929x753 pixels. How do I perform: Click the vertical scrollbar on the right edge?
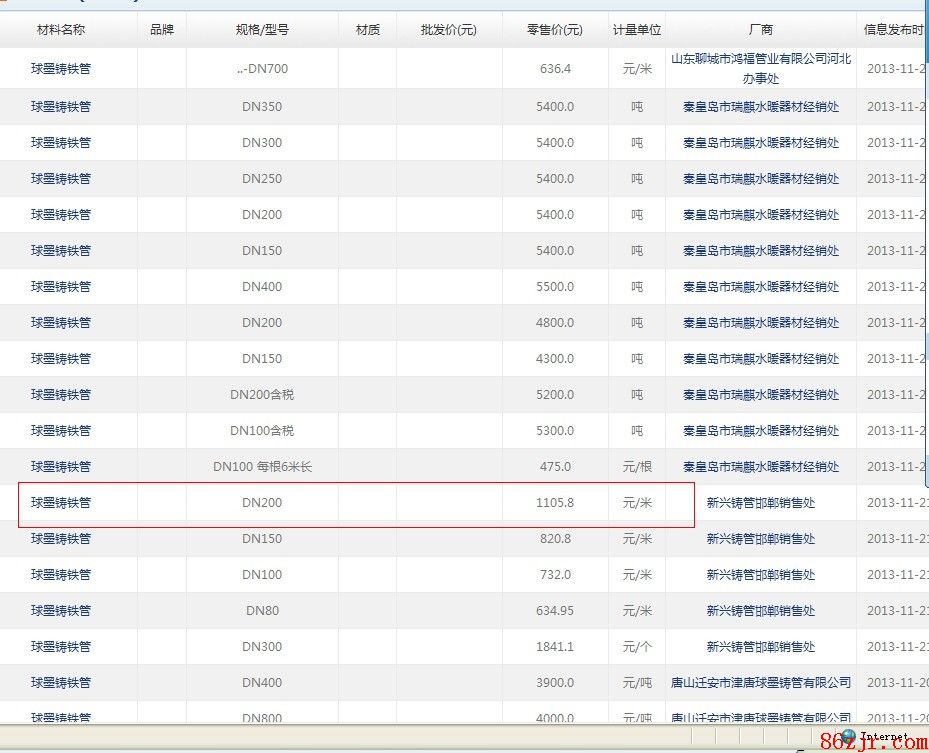(x=926, y=300)
